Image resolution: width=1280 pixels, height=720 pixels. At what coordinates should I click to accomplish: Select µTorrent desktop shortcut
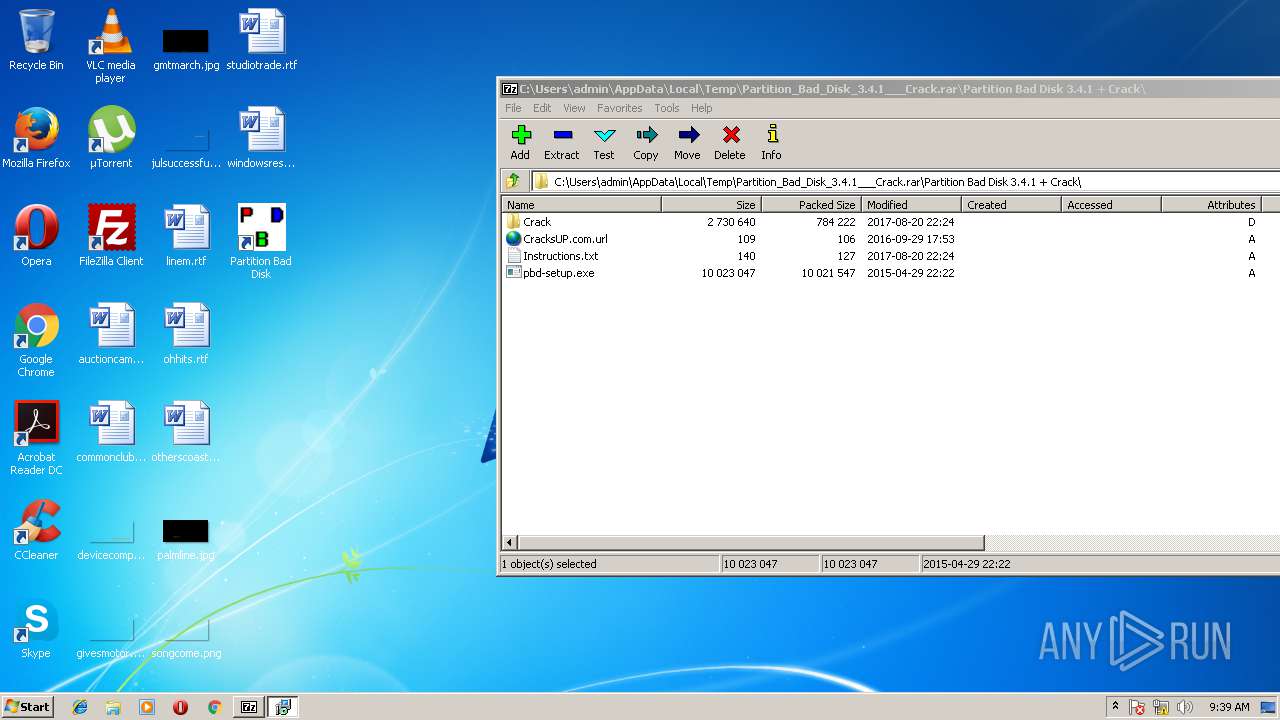pyautogui.click(x=111, y=138)
